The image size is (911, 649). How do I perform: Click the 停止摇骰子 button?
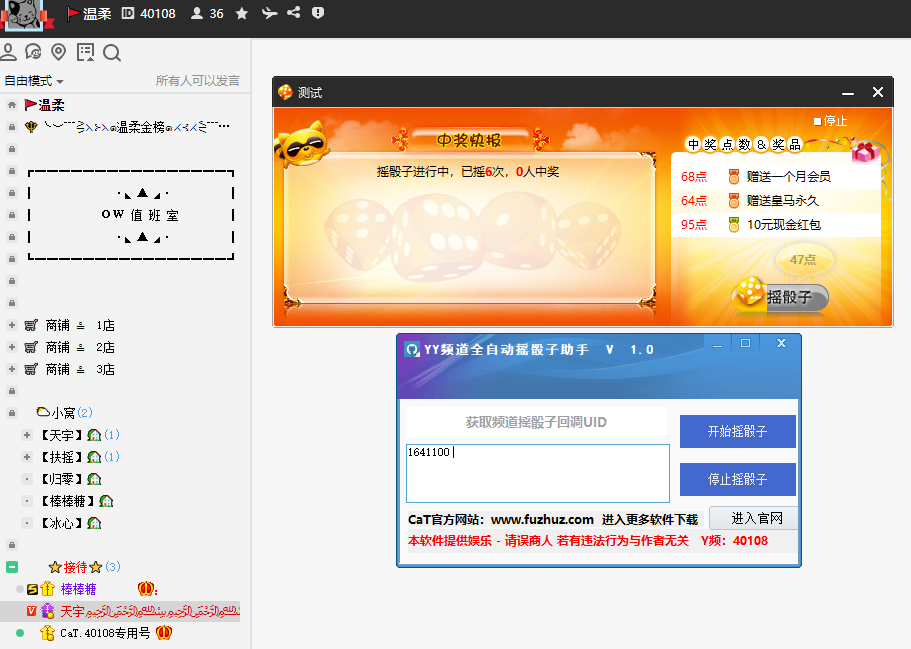pyautogui.click(x=737, y=479)
